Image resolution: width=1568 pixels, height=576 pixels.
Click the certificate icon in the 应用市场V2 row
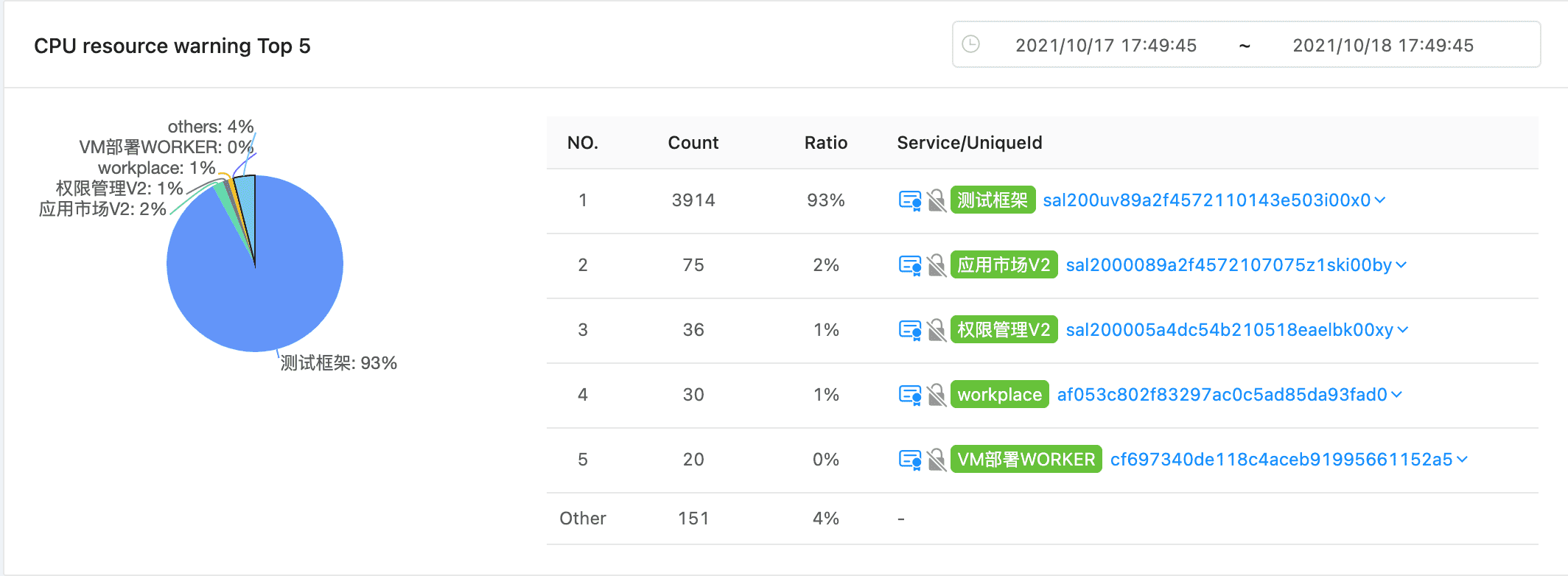click(910, 265)
